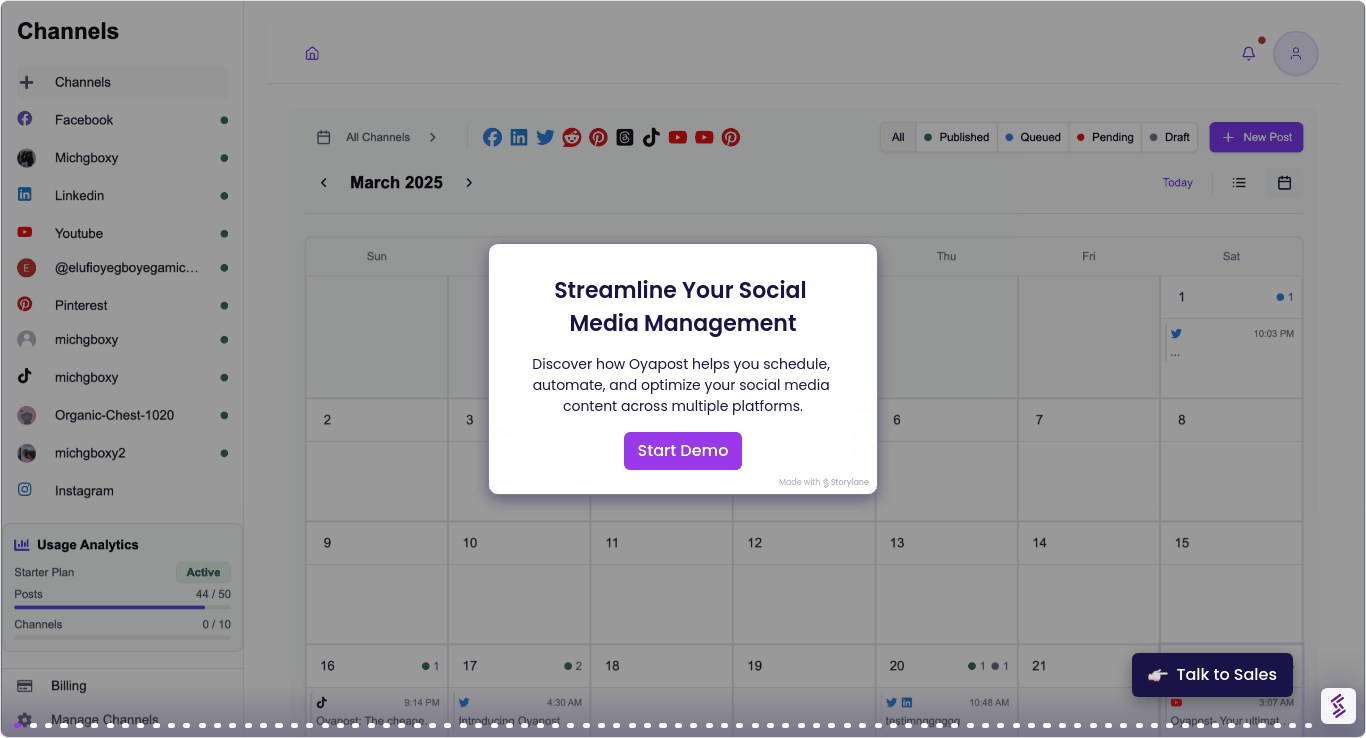The image size is (1366, 738).
Task: Click the Storylane logo in bottom corner
Action: click(1338, 706)
